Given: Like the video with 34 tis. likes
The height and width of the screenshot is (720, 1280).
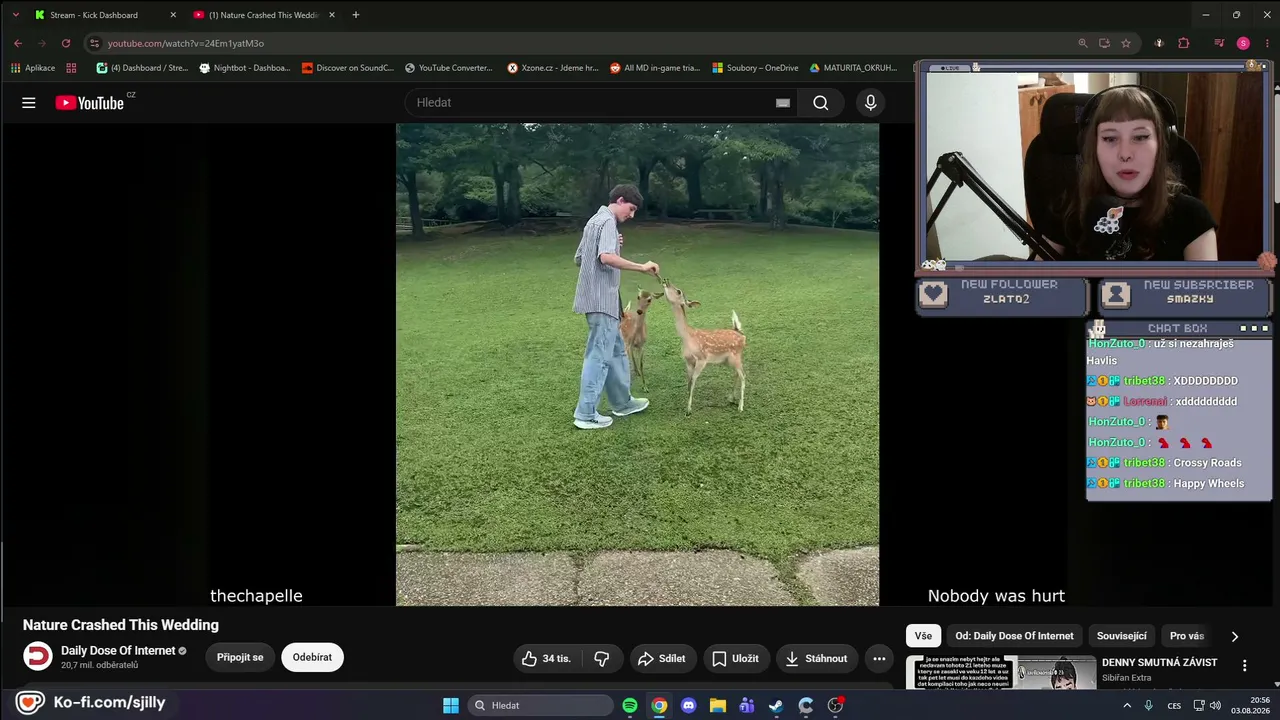Looking at the screenshot, I should pyautogui.click(x=546, y=658).
